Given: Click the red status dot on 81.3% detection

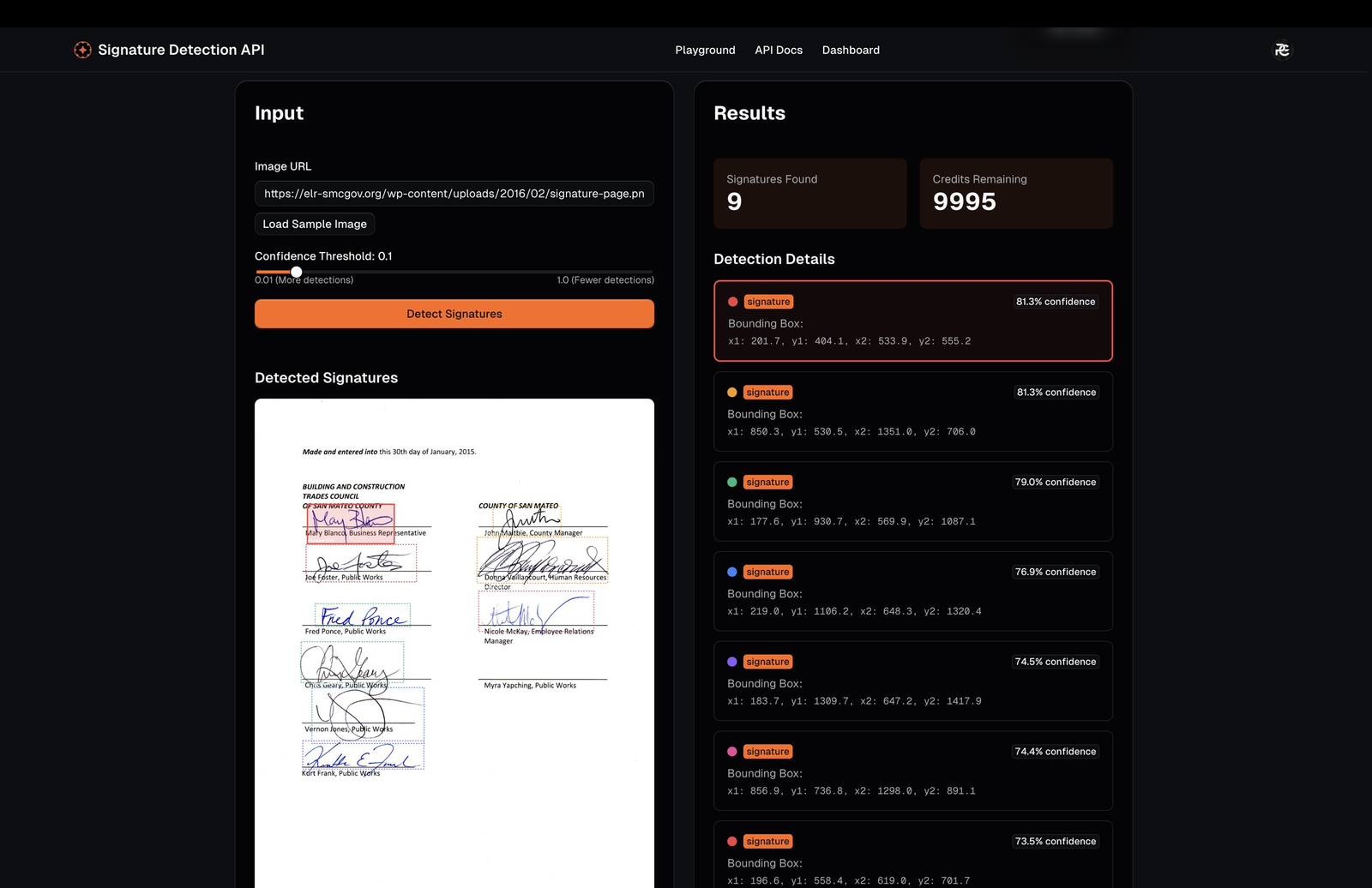Looking at the screenshot, I should [732, 301].
